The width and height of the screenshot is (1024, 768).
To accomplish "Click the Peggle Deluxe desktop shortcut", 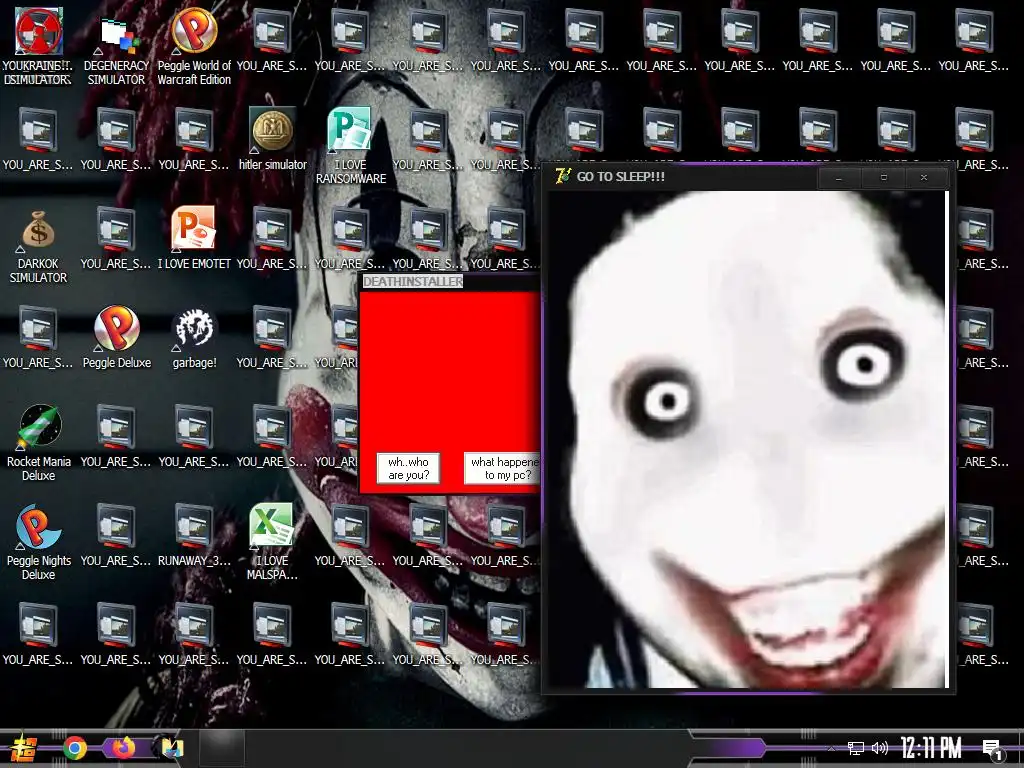I will (116, 337).
